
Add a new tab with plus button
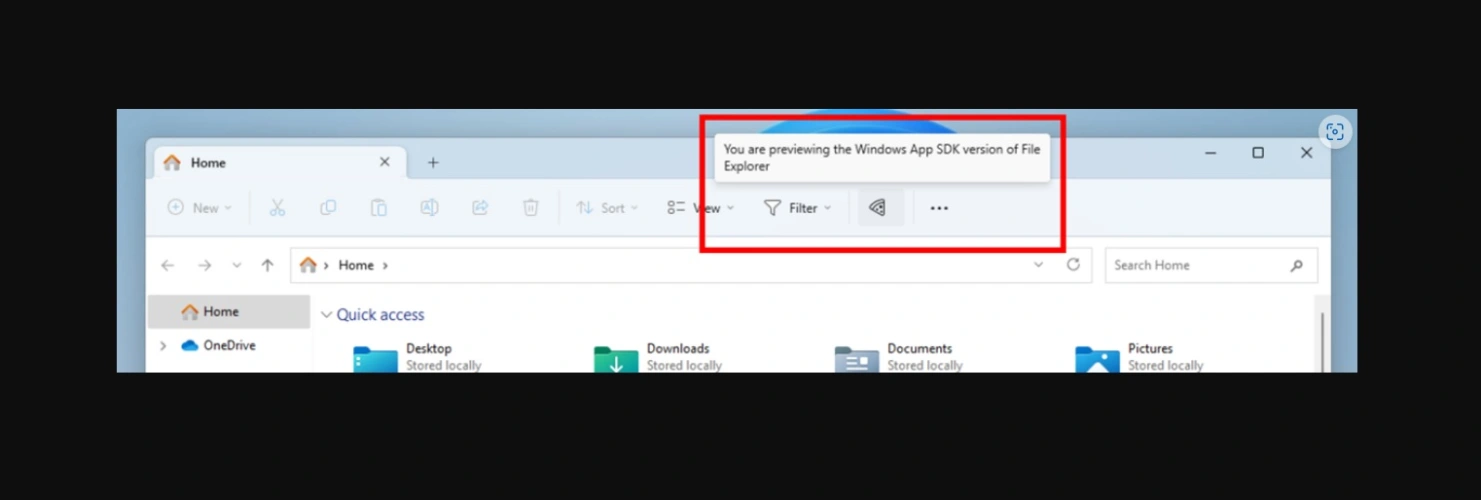coord(433,163)
